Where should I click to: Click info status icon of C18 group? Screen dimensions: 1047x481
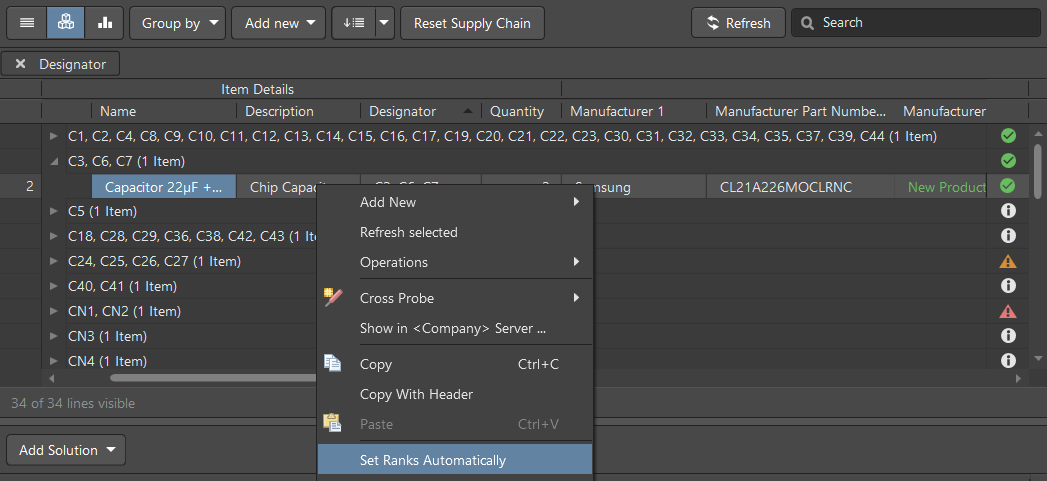click(x=1008, y=236)
